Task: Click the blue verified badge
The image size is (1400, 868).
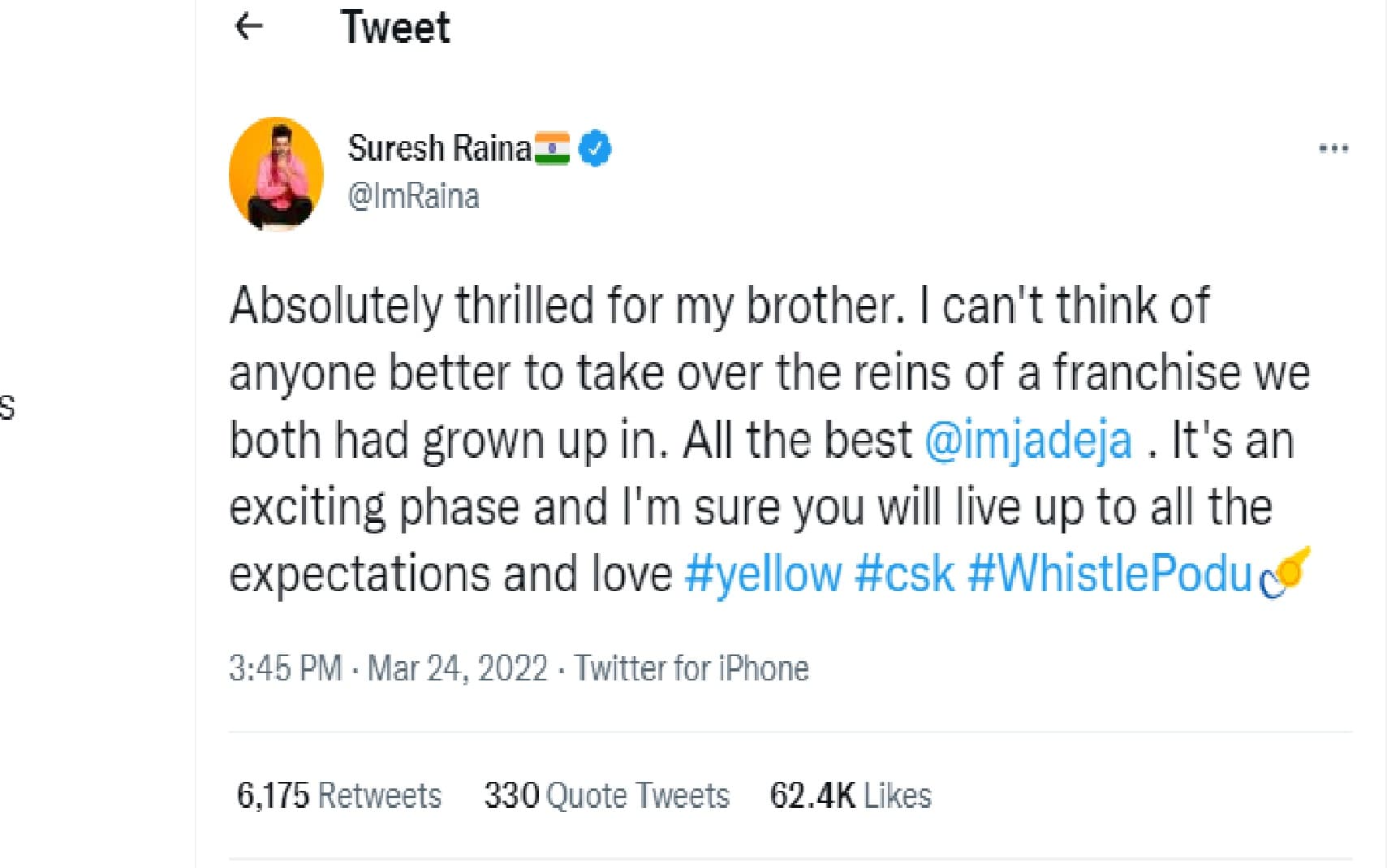Action: (x=596, y=149)
